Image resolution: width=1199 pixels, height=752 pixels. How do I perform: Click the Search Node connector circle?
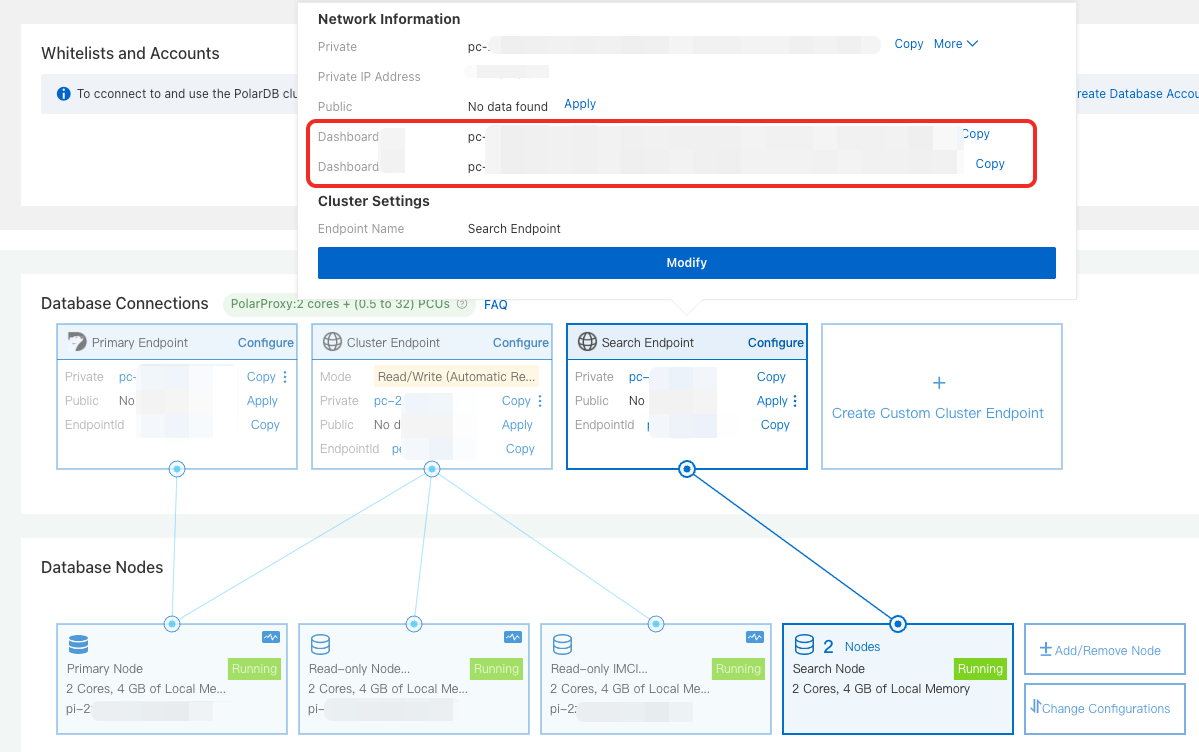click(898, 624)
